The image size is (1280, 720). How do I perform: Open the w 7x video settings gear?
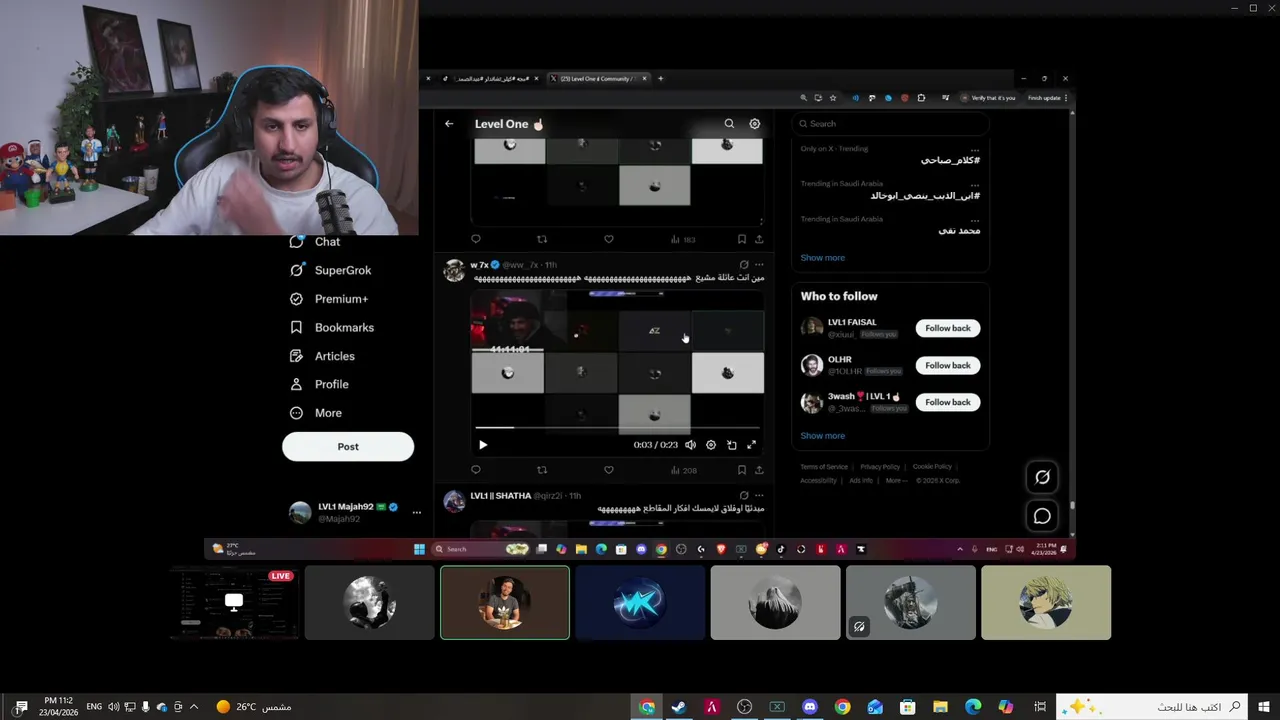(711, 445)
